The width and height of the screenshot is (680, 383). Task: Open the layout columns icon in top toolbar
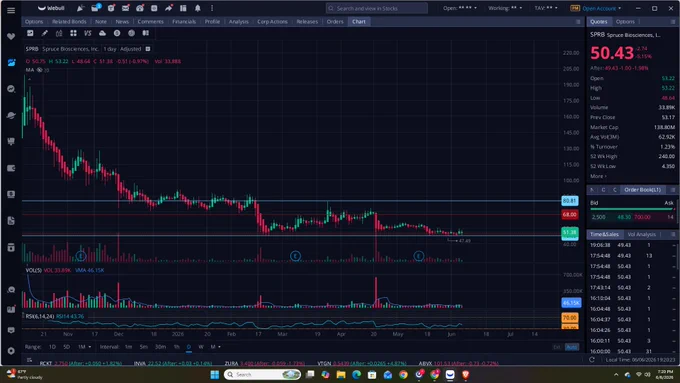coord(183,8)
